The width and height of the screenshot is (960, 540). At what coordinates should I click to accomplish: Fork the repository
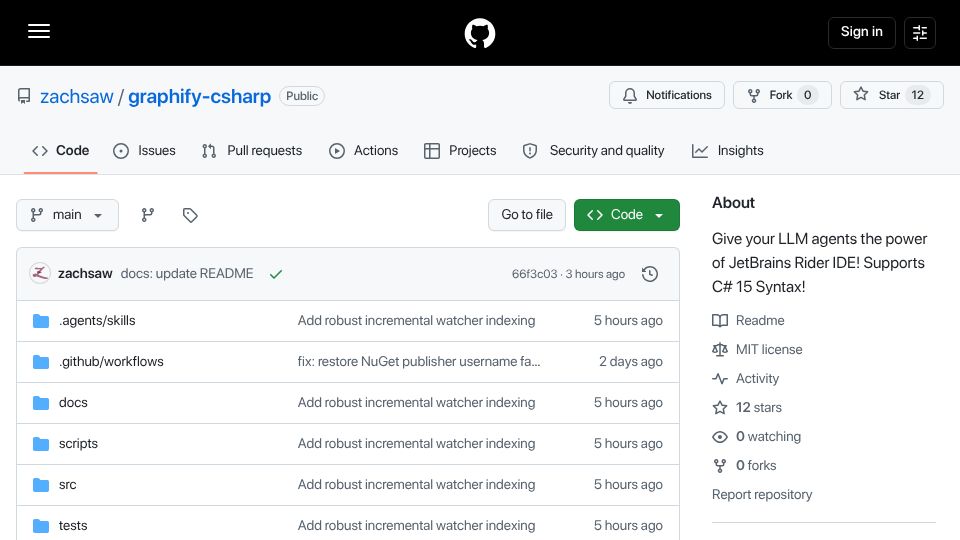pyautogui.click(x=782, y=95)
